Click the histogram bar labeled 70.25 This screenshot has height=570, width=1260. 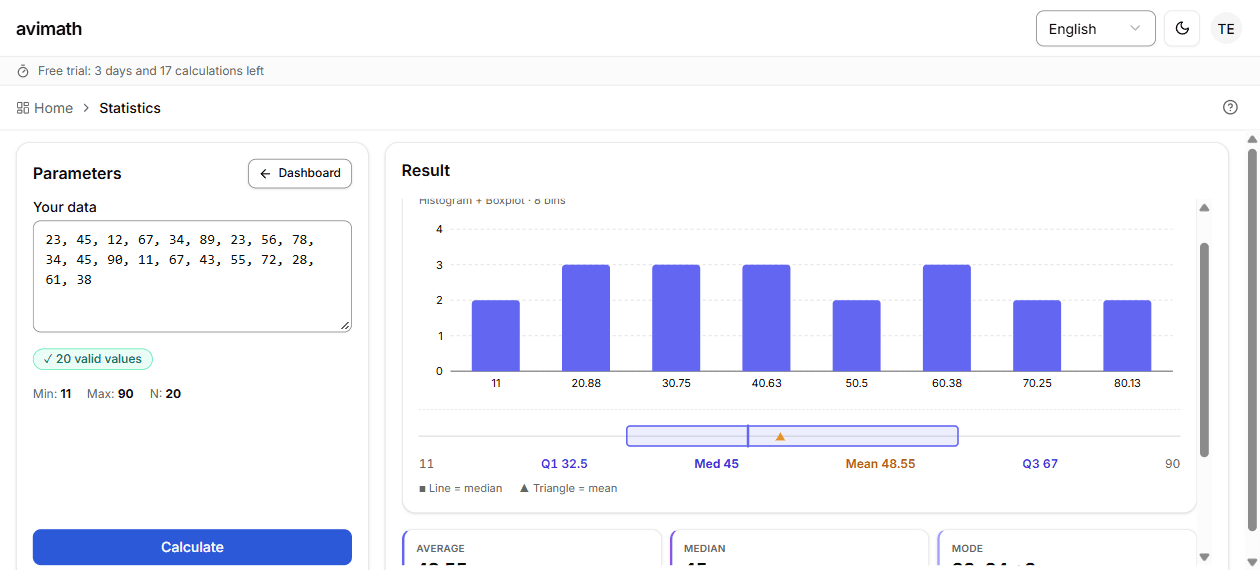1037,335
